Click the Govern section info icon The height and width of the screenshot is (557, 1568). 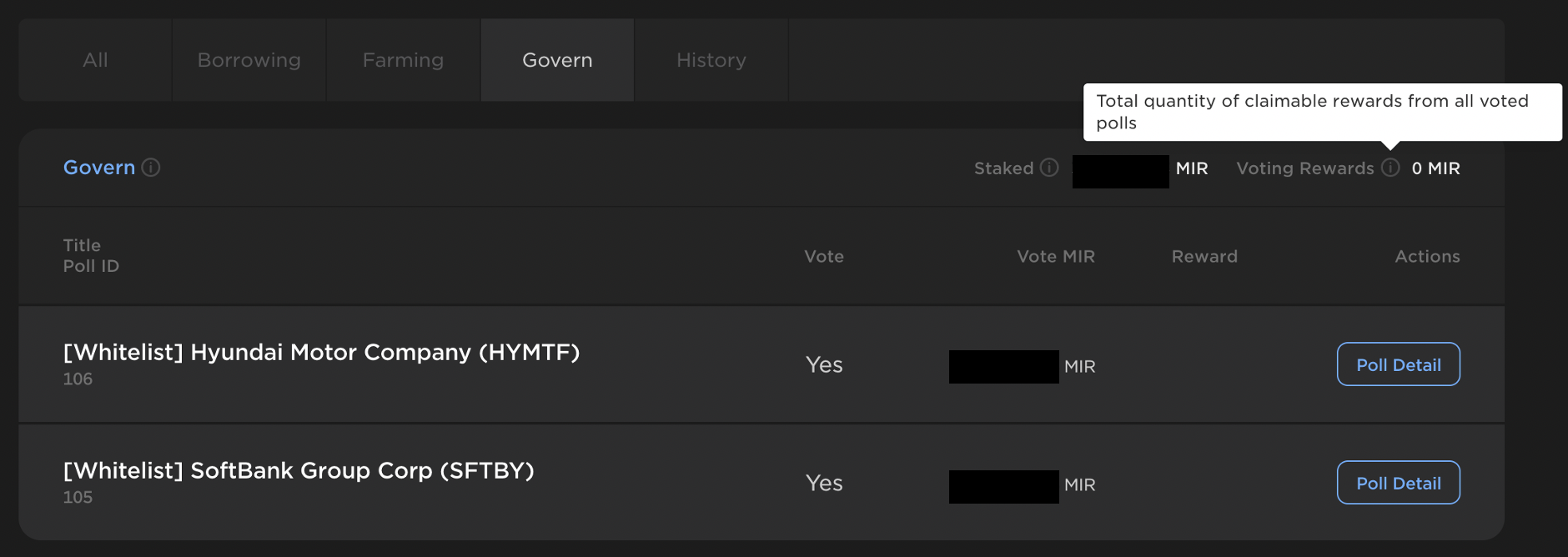(x=150, y=168)
